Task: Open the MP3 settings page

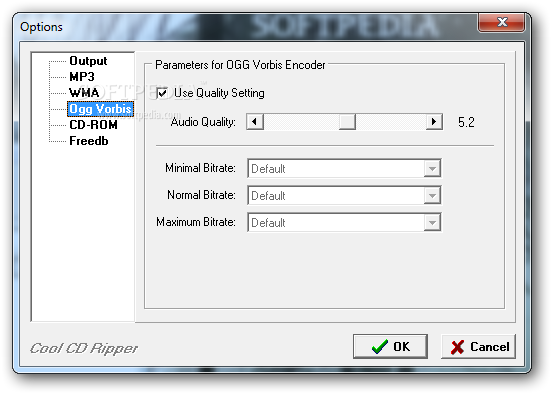Action: [82, 77]
